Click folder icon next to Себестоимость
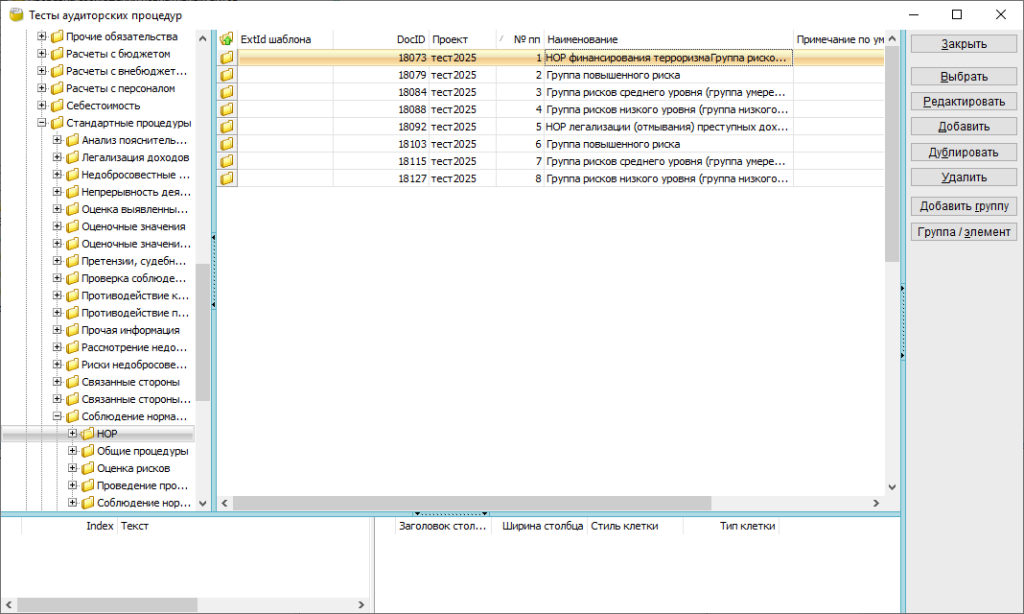The width and height of the screenshot is (1024, 614). [x=56, y=106]
